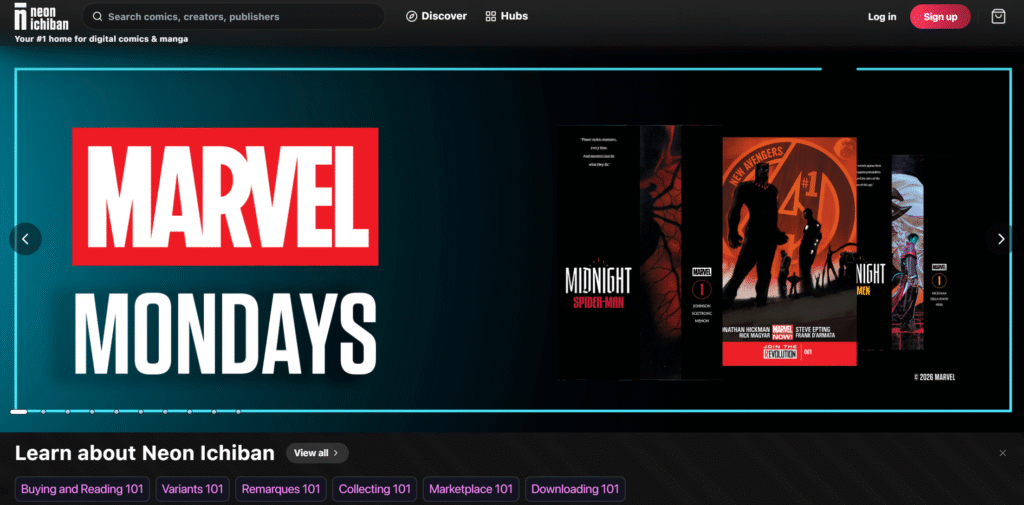Click the Discover compass icon
The height and width of the screenshot is (505, 1024).
point(411,16)
